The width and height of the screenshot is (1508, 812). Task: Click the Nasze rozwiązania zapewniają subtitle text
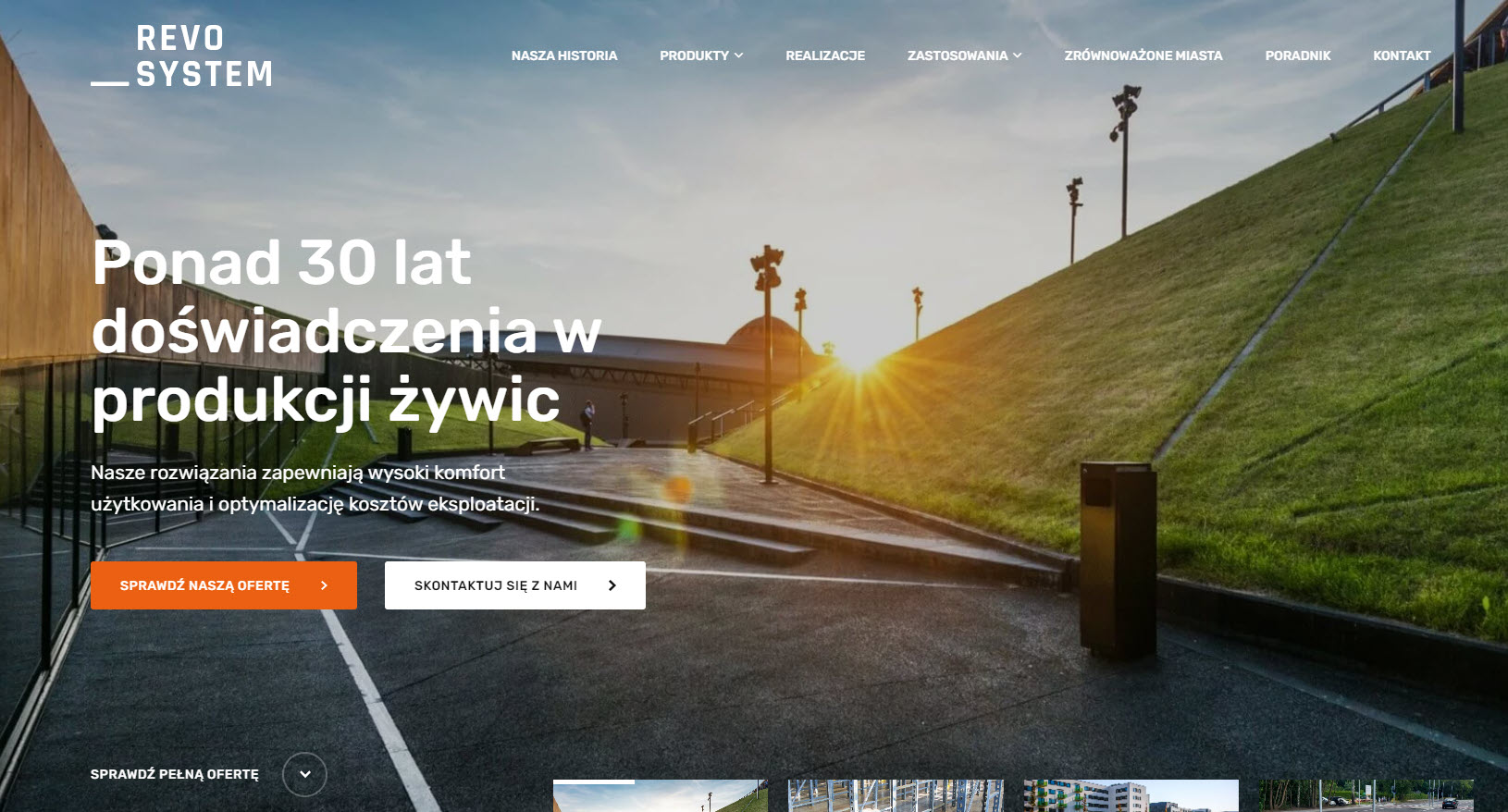tap(315, 487)
